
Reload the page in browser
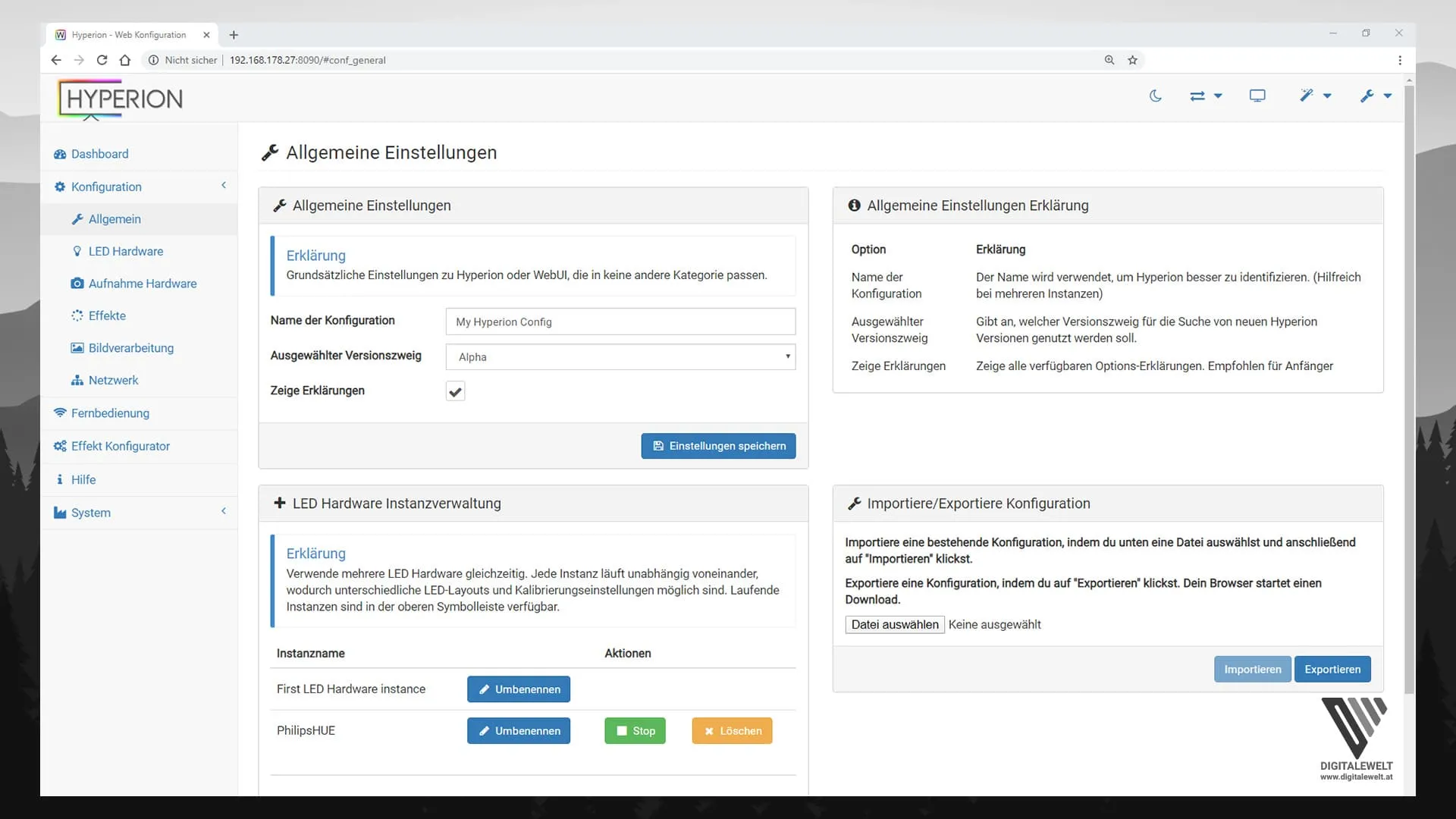[102, 60]
